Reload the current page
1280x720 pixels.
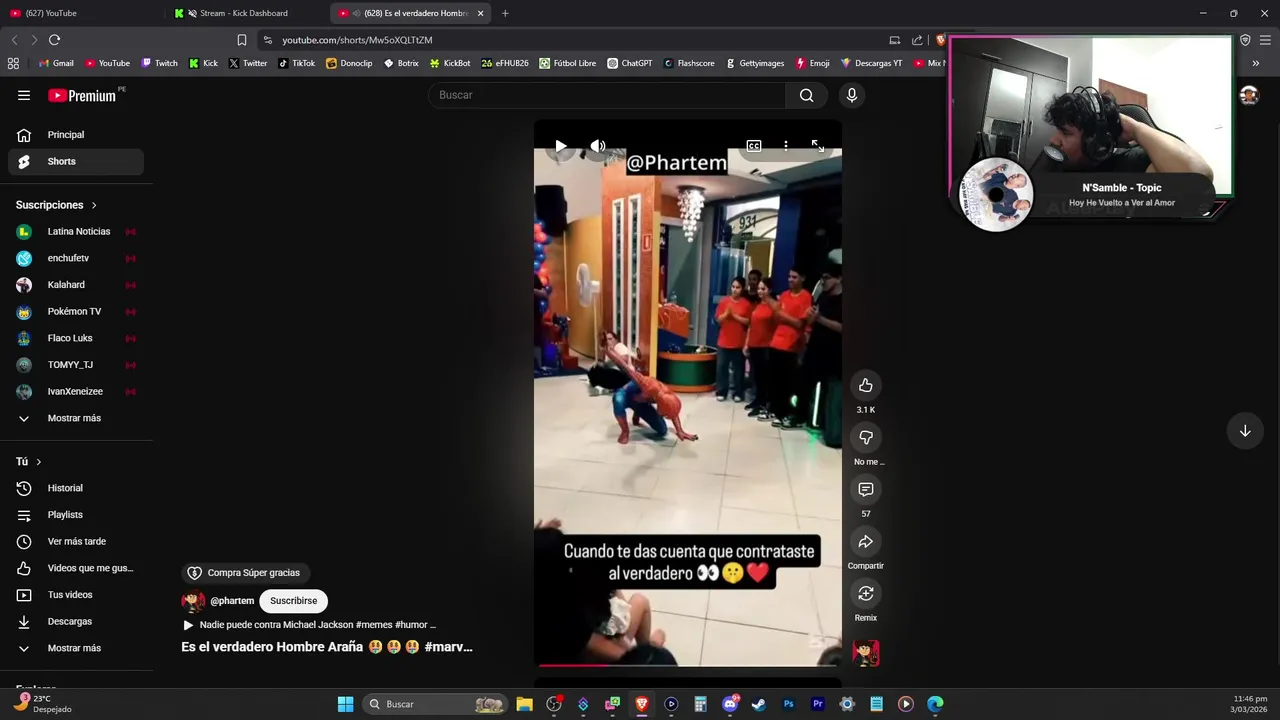54,40
